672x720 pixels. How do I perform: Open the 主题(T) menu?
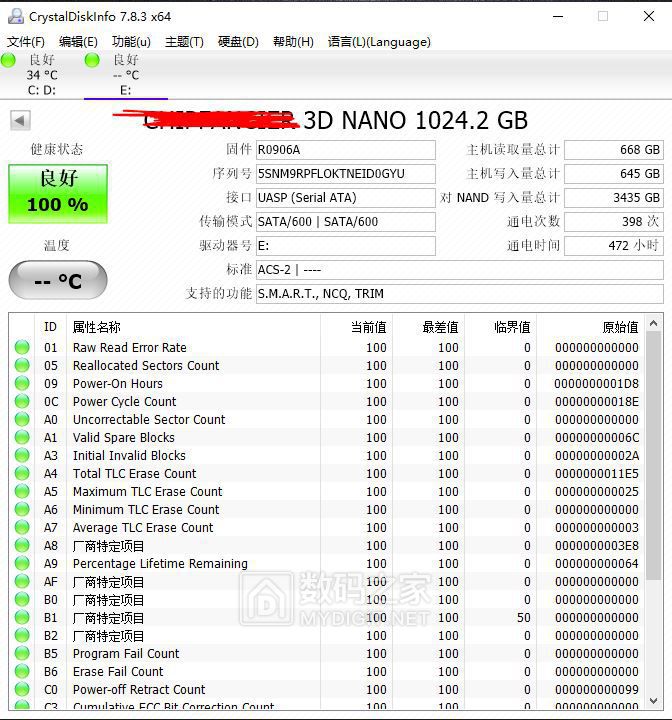[184, 42]
